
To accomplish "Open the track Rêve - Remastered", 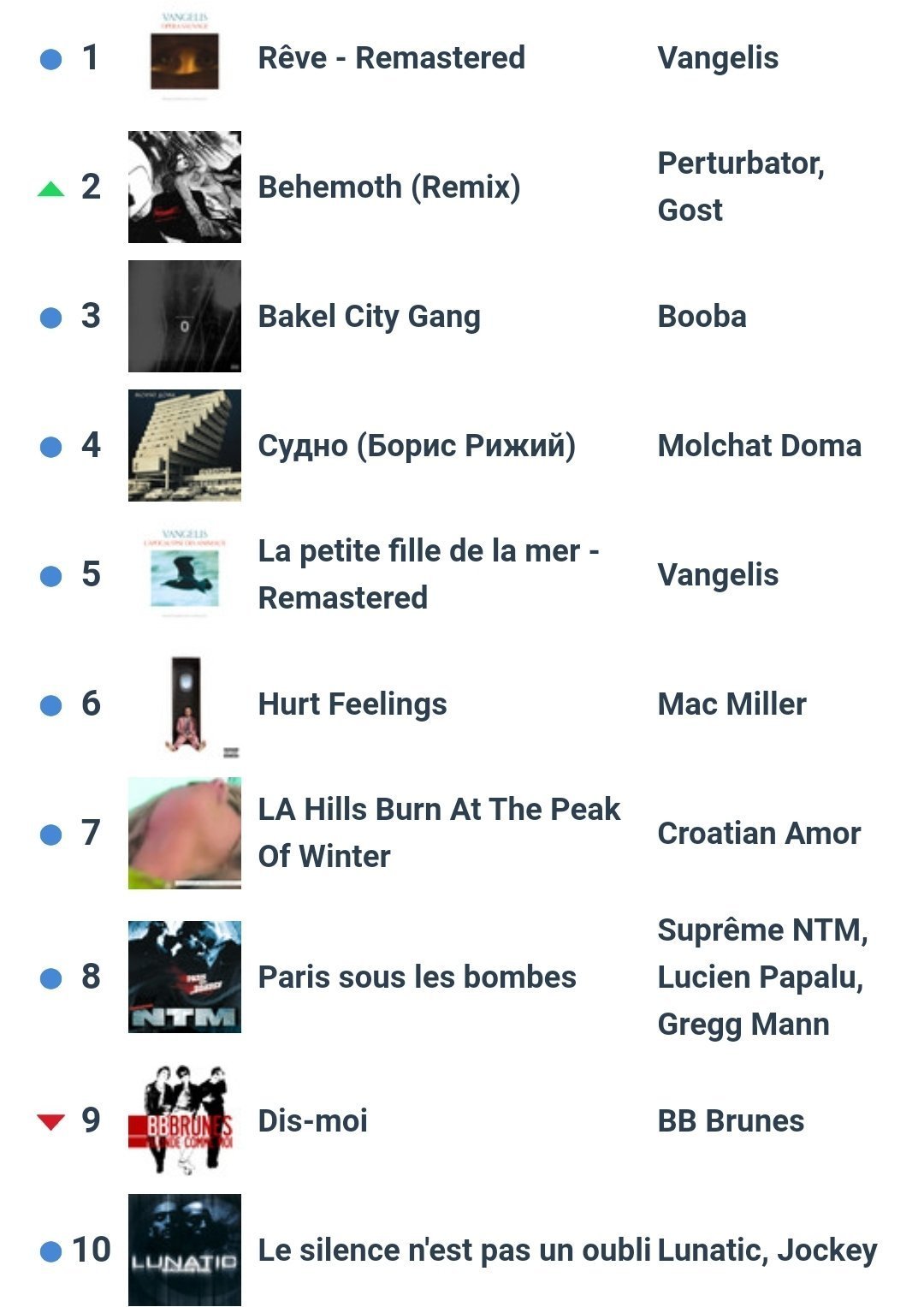I will tap(392, 58).
